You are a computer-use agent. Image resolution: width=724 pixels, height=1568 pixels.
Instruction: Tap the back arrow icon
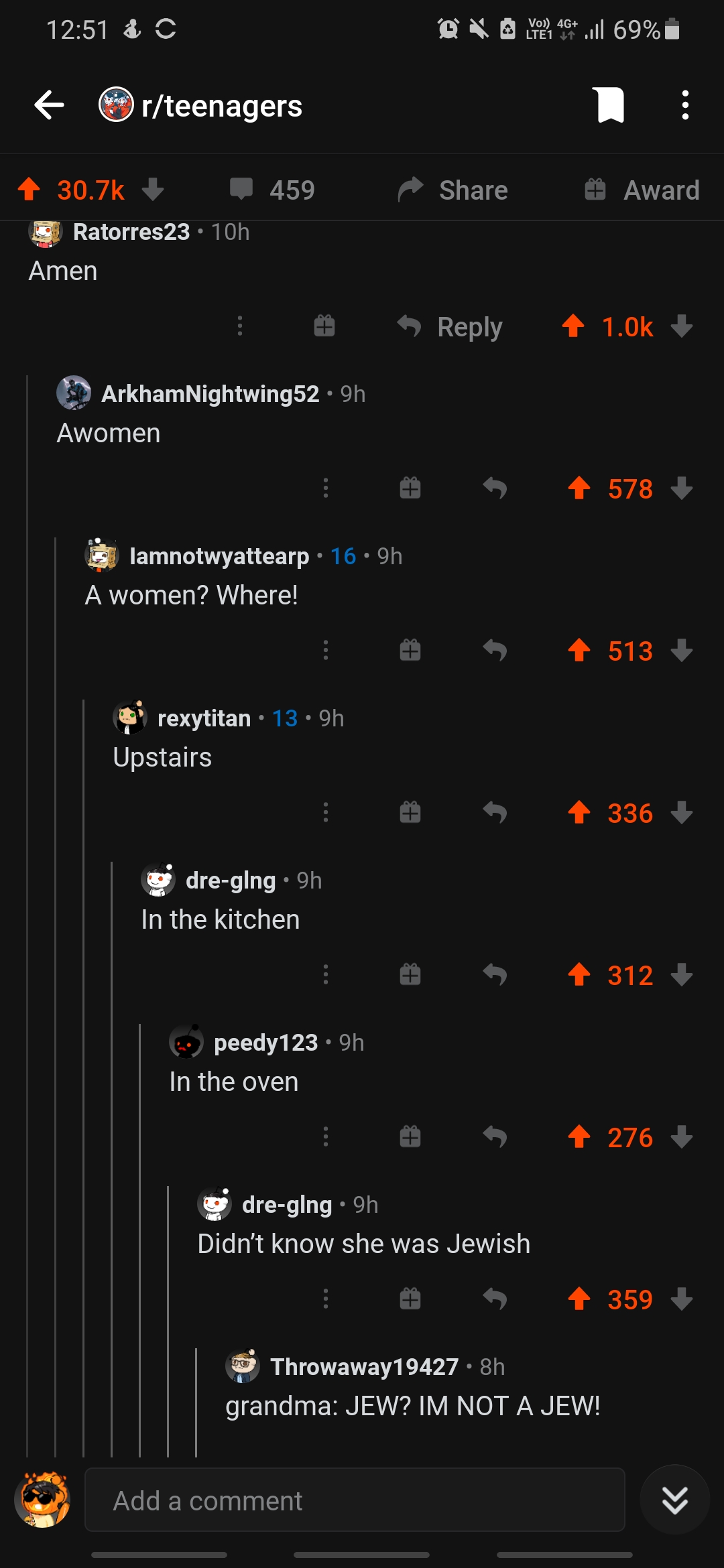[49, 105]
